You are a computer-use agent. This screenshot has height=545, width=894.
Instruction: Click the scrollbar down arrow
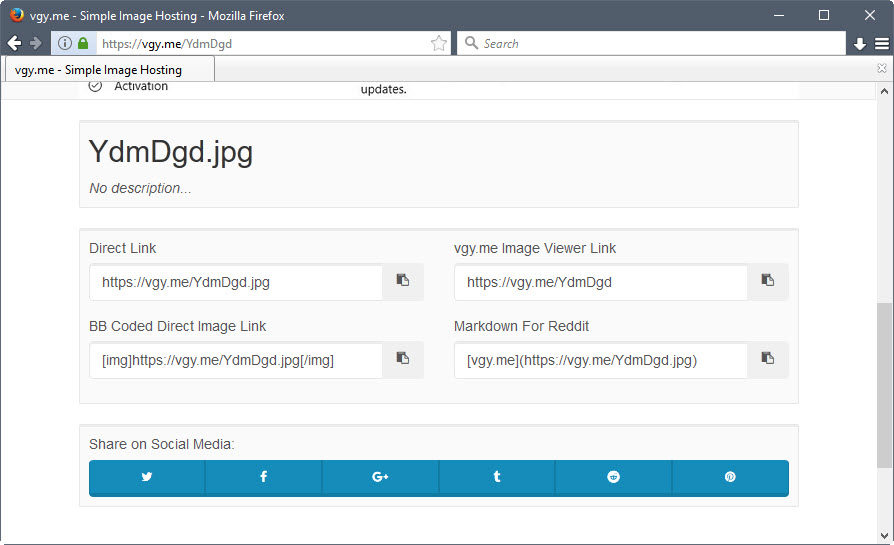pyautogui.click(x=884, y=536)
